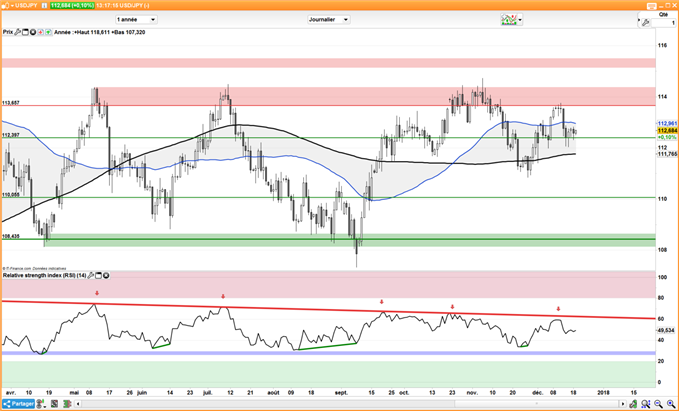The height and width of the screenshot is (411, 679).
Task: Open the RSI indicator settings wrench
Action: point(91,275)
